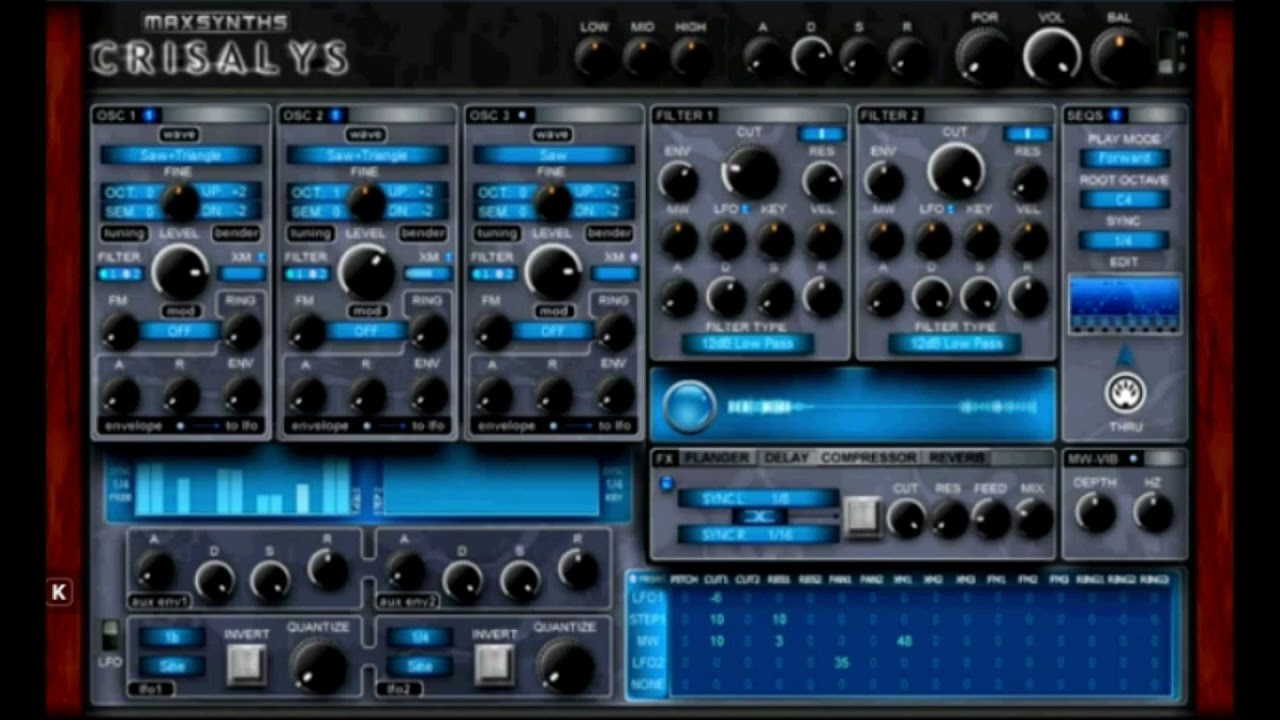Click the left step sequencer bar display
The width and height of the screenshot is (1280, 720).
point(242,487)
